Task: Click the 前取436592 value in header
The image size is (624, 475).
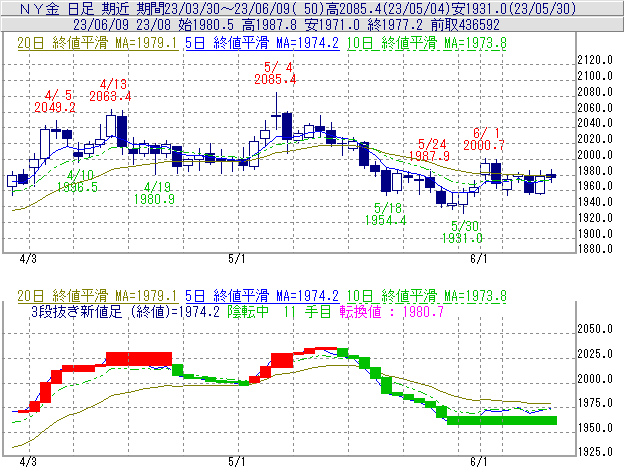Action: coord(465,25)
